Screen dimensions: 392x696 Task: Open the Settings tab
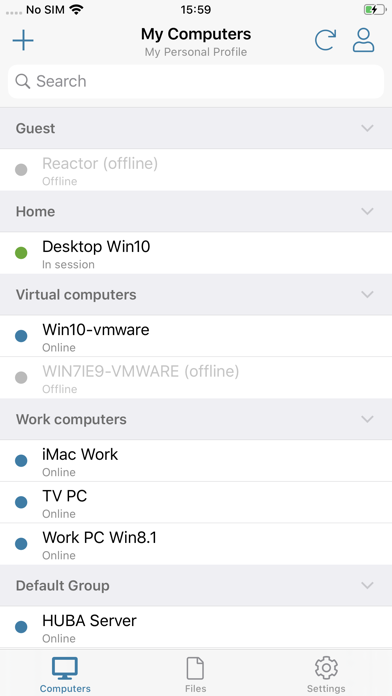pos(326,674)
